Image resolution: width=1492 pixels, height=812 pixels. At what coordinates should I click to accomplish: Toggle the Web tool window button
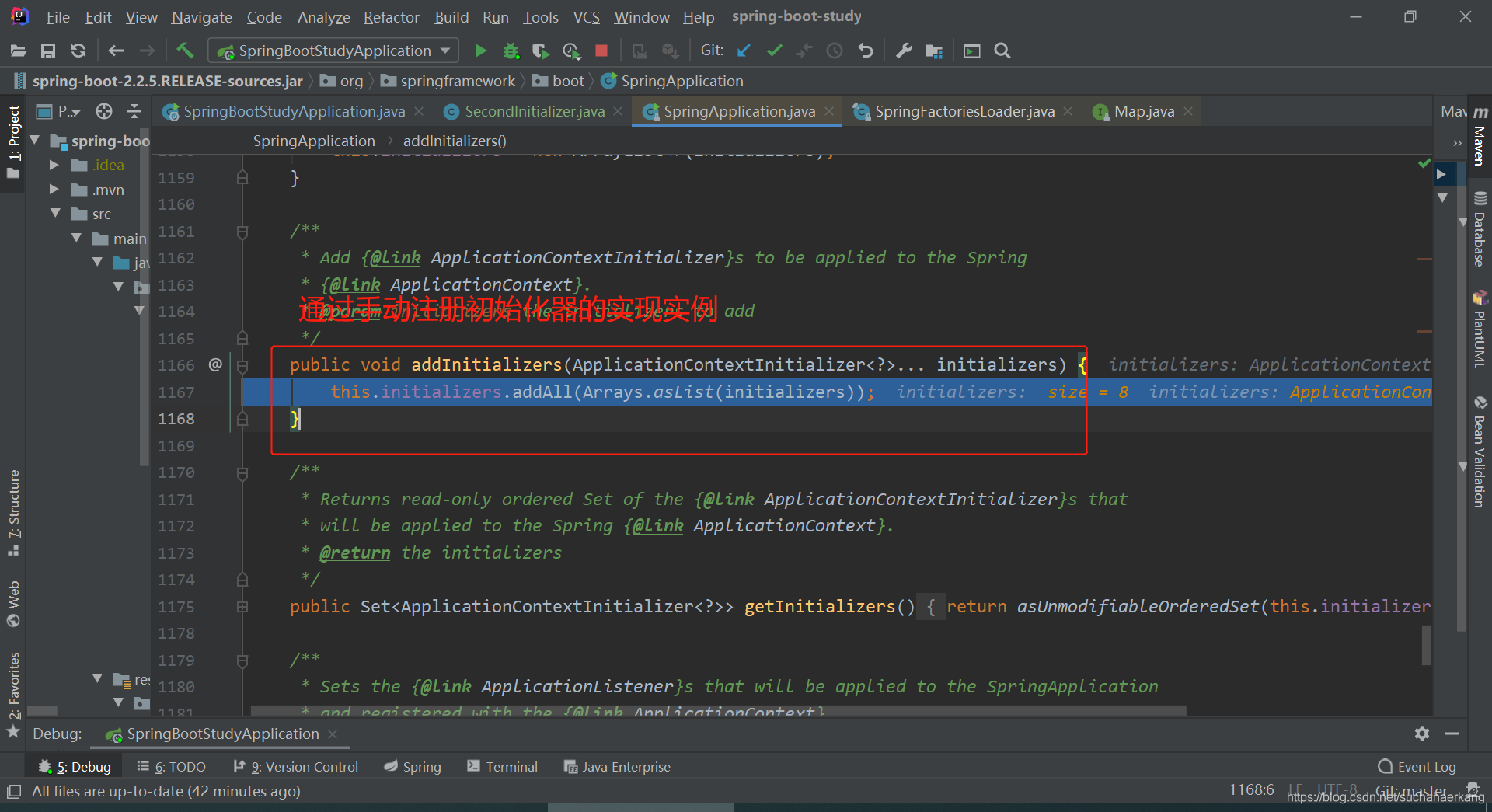point(13,604)
